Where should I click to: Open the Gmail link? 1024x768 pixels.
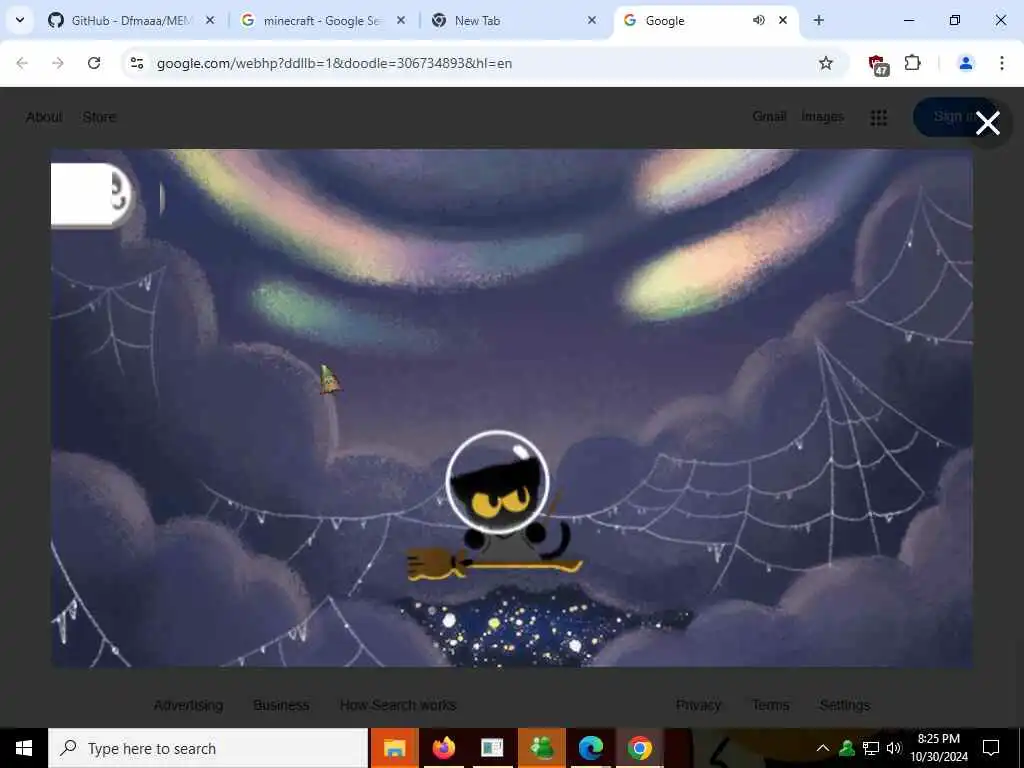click(x=769, y=116)
